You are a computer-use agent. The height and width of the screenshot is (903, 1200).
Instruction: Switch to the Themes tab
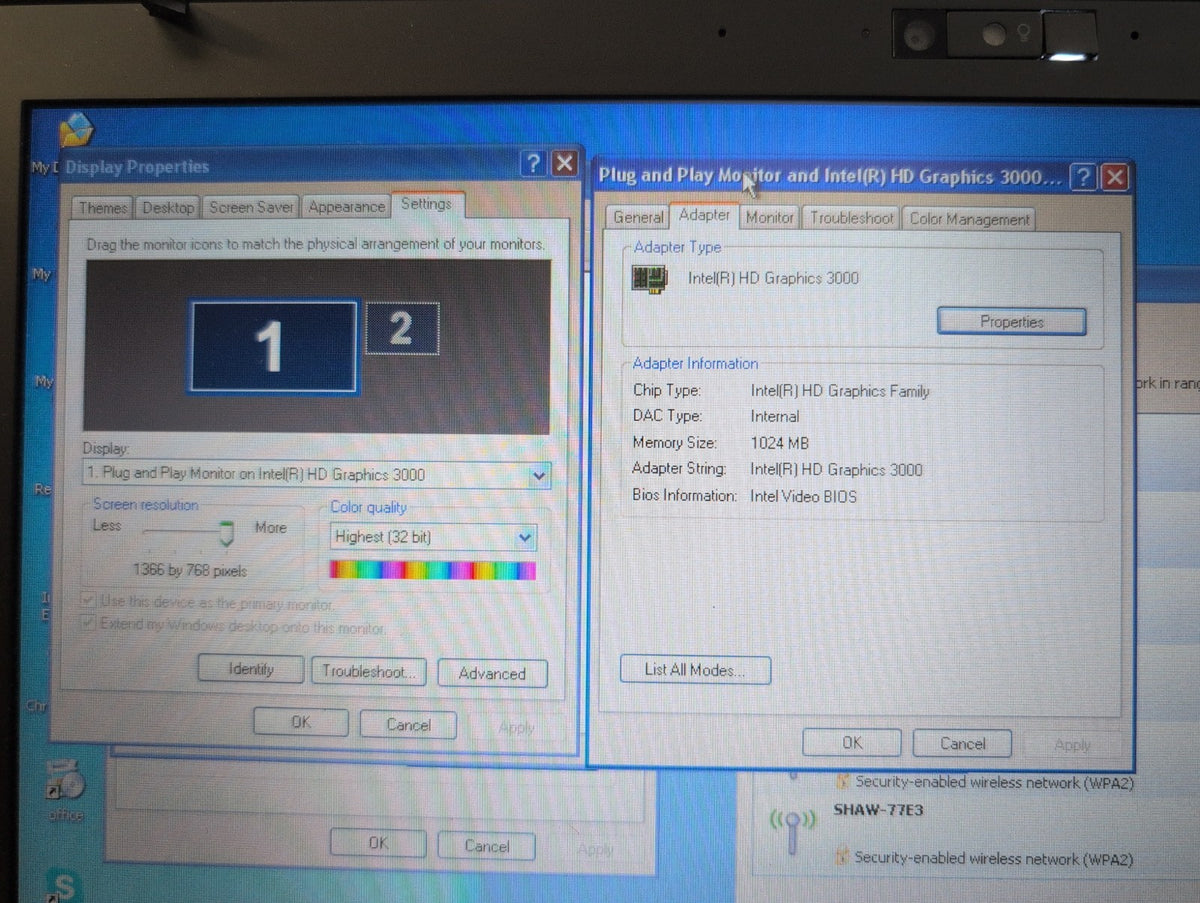tap(103, 208)
